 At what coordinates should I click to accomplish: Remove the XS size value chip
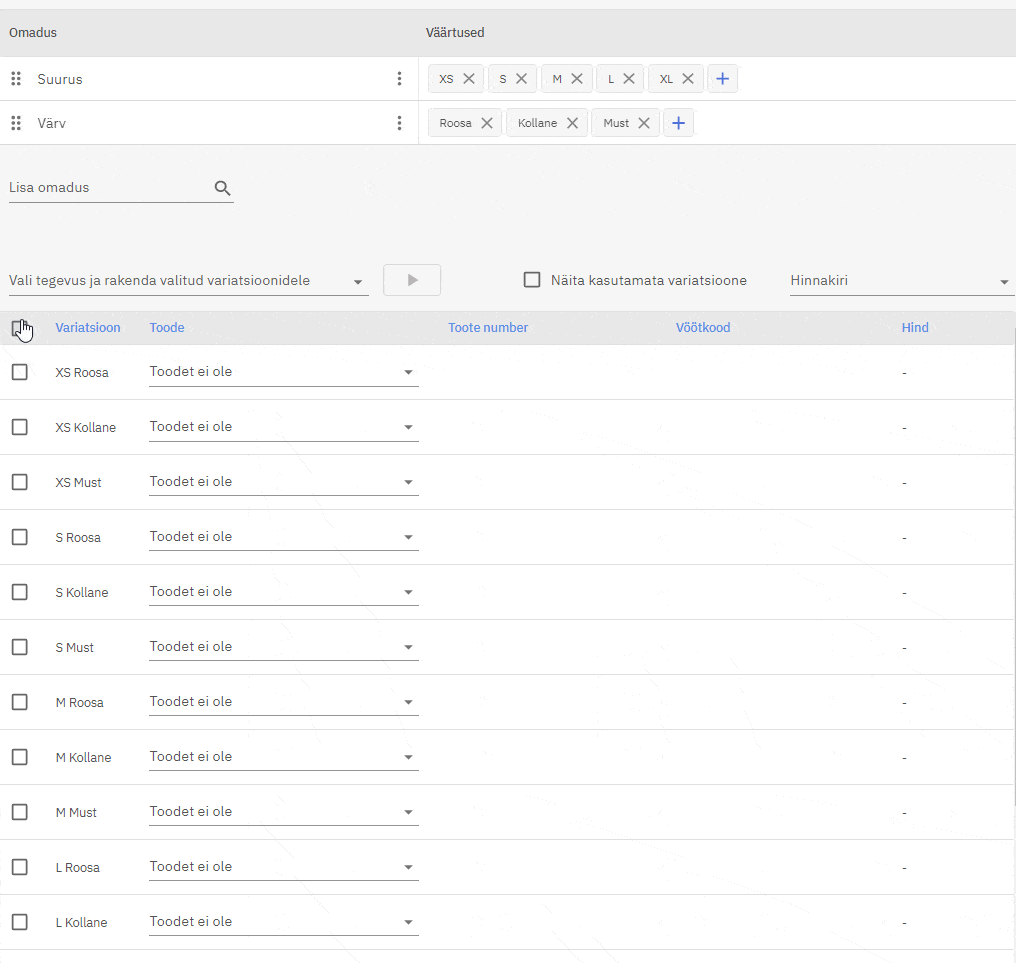click(x=468, y=79)
